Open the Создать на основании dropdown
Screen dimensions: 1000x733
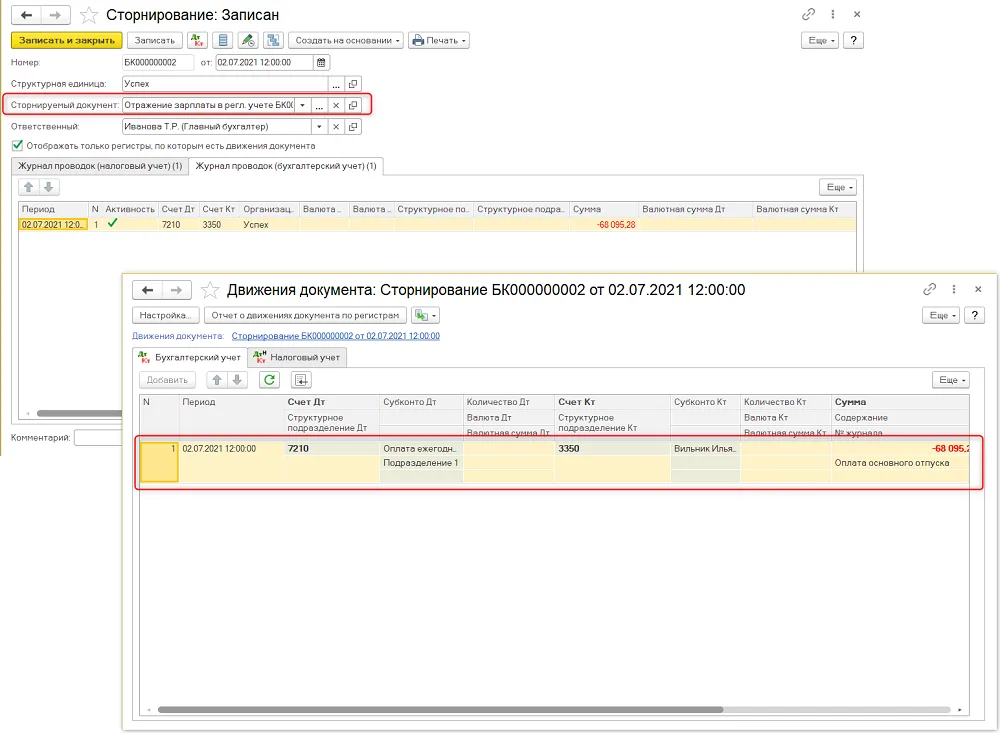346,40
